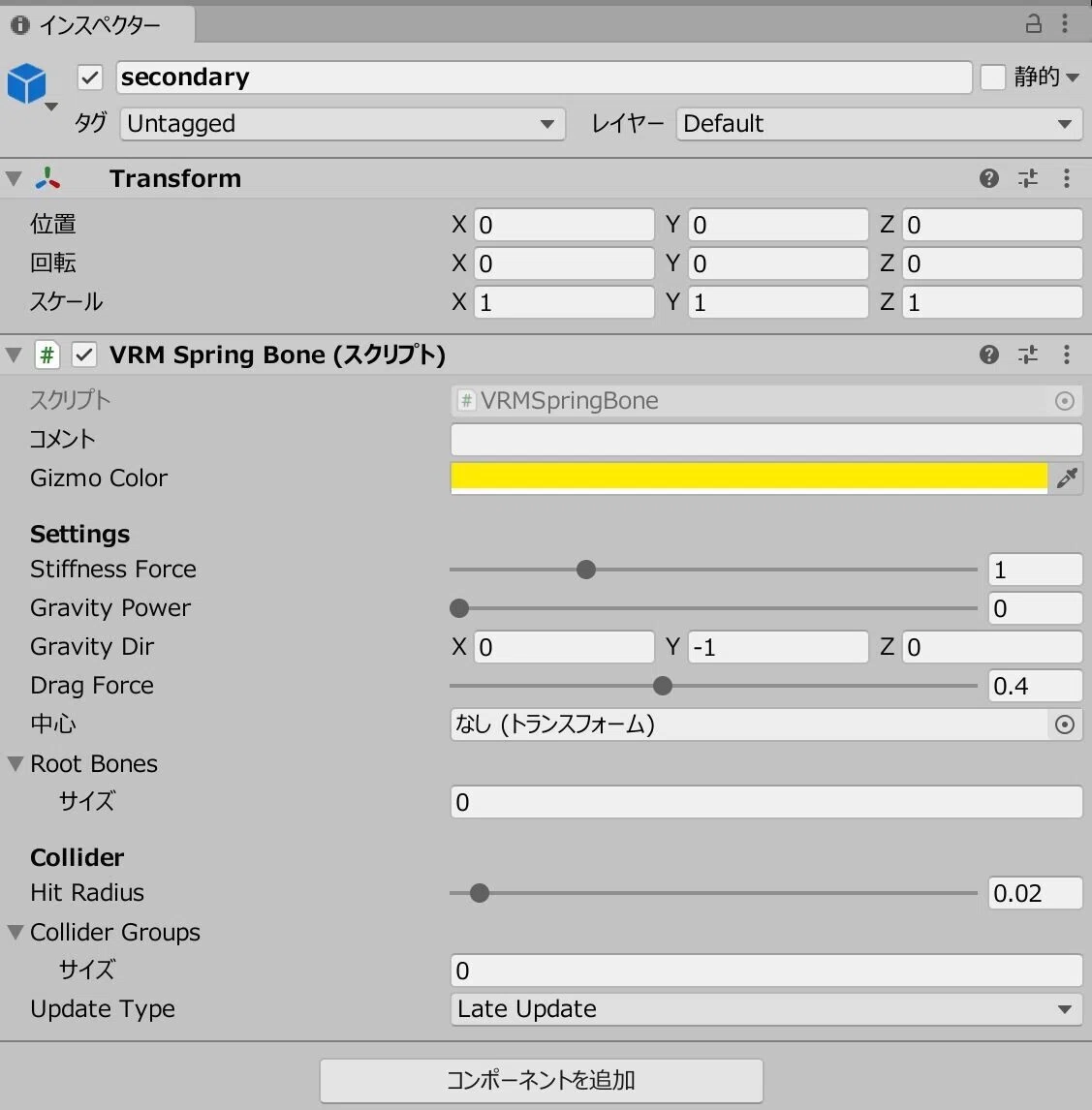Open Transform component three-dot menu
The width and height of the screenshot is (1092, 1110).
pyautogui.click(x=1067, y=178)
